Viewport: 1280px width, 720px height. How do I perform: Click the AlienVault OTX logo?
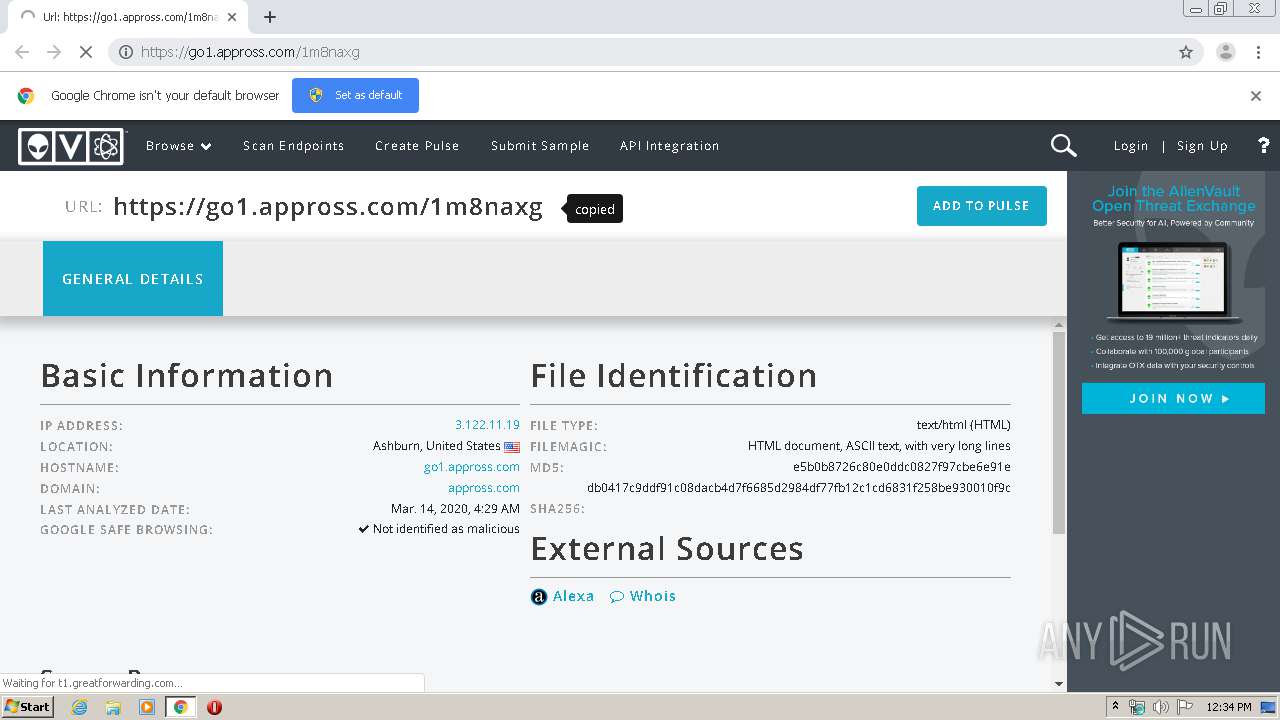(71, 146)
